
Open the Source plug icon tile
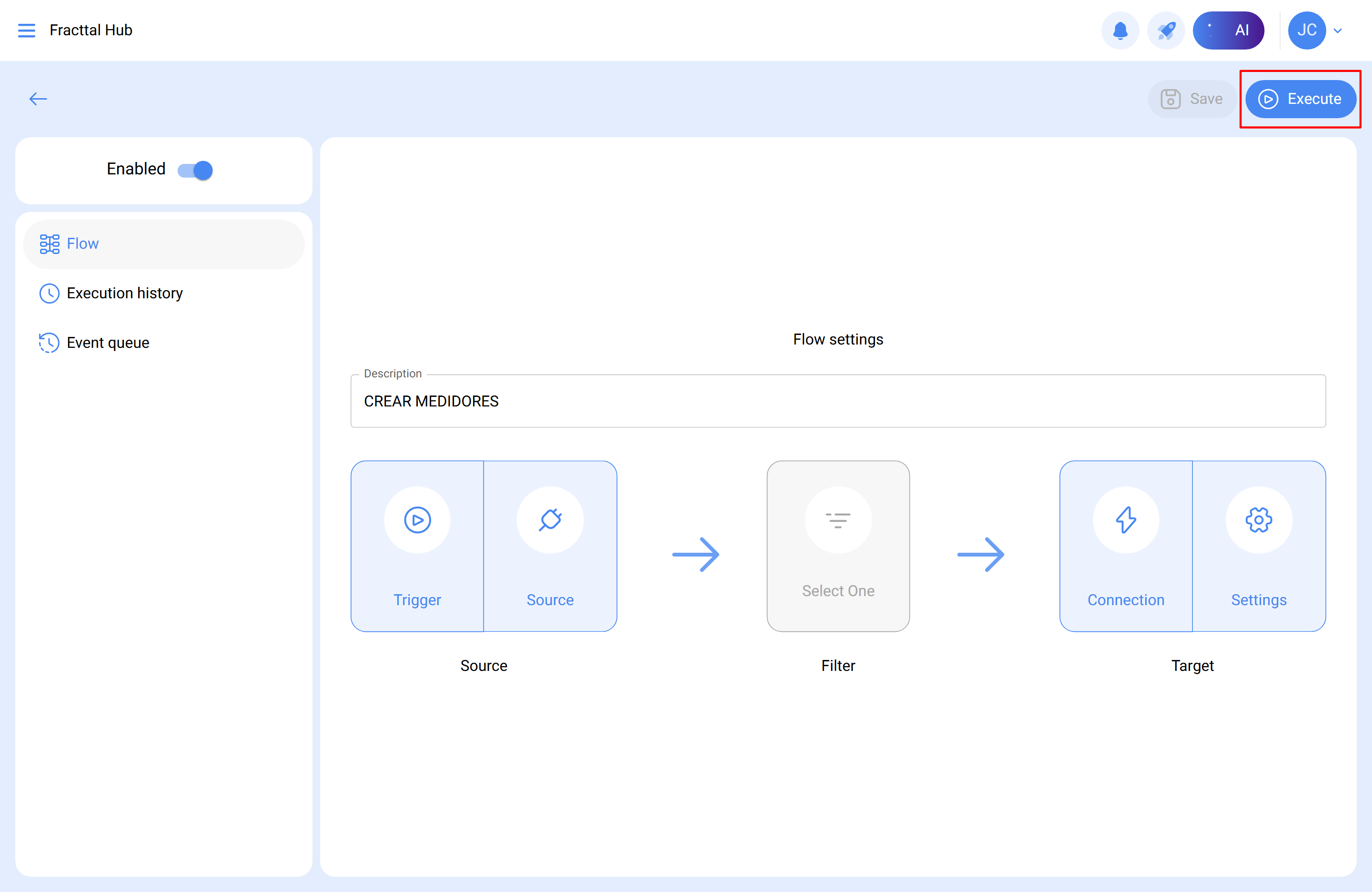[550, 546]
